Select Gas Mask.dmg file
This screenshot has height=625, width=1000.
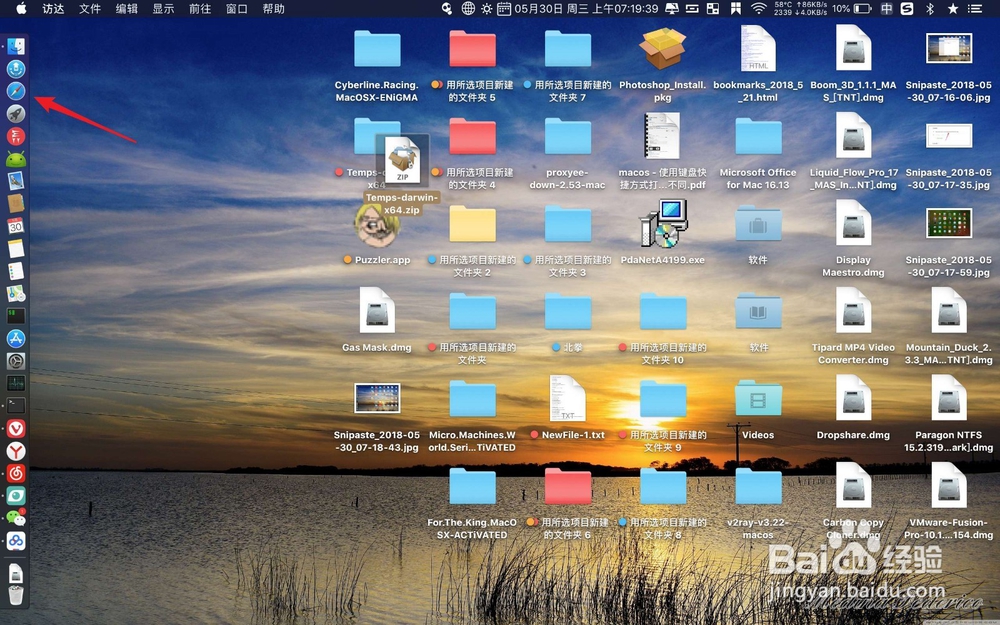click(377, 311)
